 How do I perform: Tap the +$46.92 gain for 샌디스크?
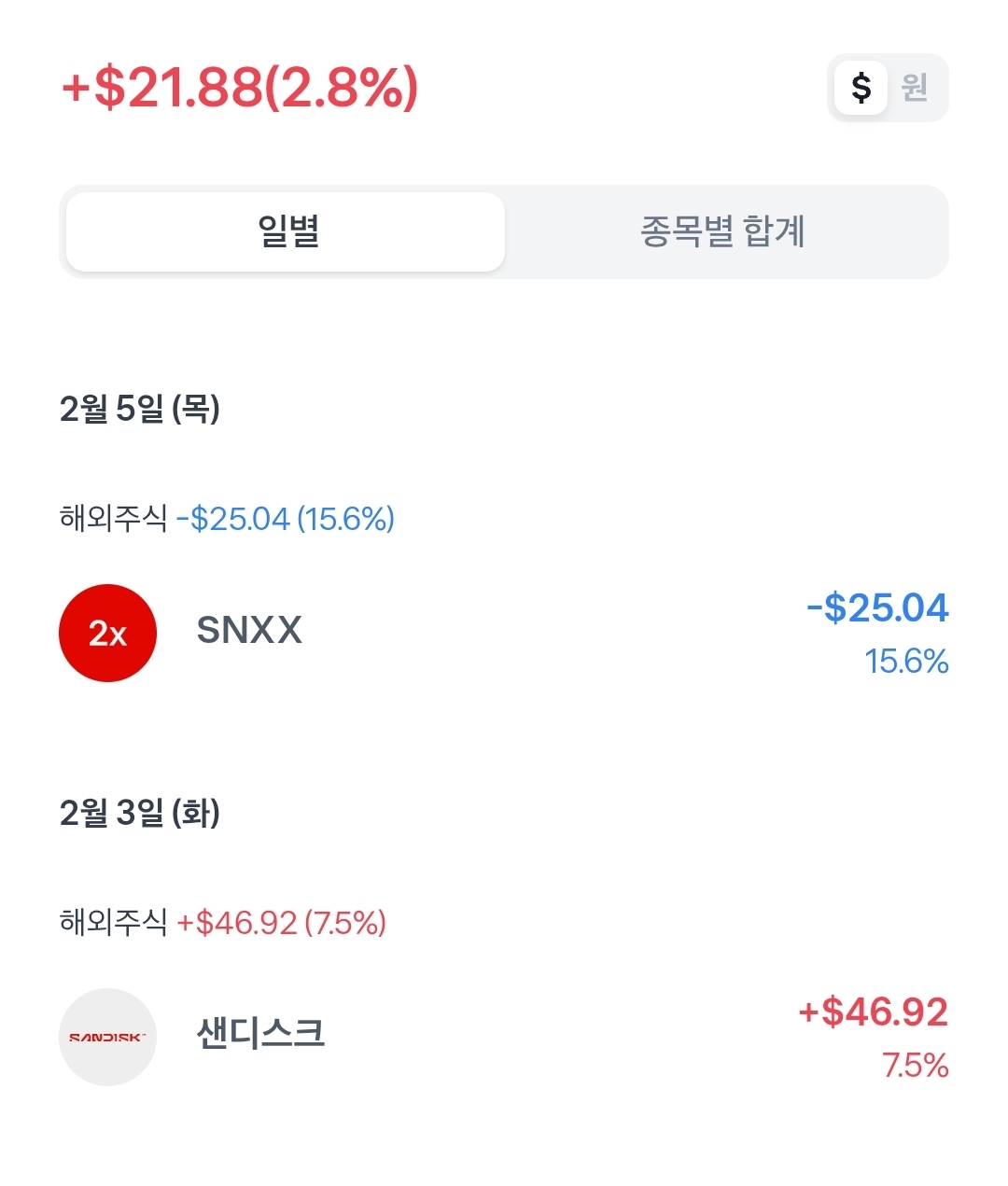[874, 1012]
